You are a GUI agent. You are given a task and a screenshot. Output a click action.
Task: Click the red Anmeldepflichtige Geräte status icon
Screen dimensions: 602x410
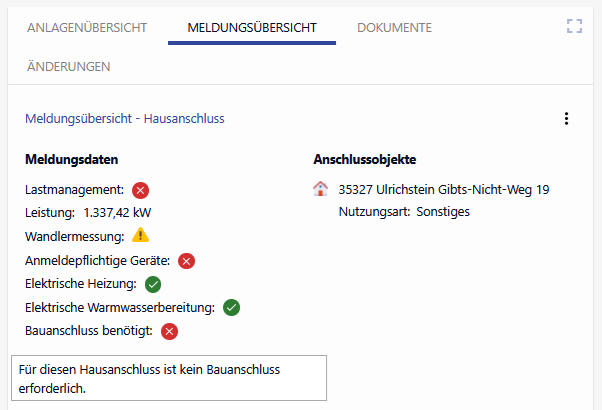tap(186, 260)
